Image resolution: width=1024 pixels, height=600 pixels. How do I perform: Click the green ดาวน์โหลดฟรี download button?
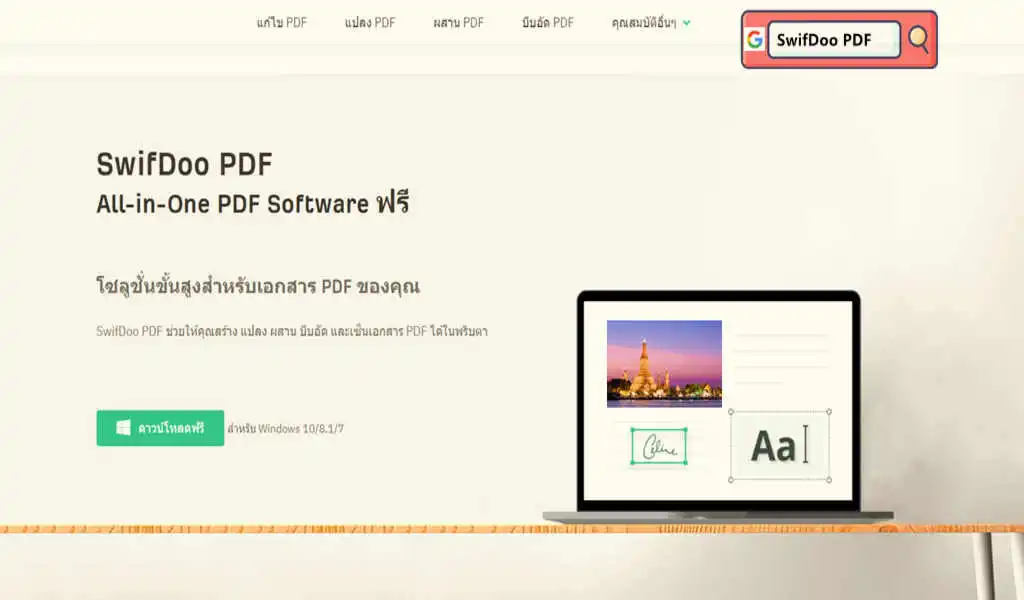(160, 428)
